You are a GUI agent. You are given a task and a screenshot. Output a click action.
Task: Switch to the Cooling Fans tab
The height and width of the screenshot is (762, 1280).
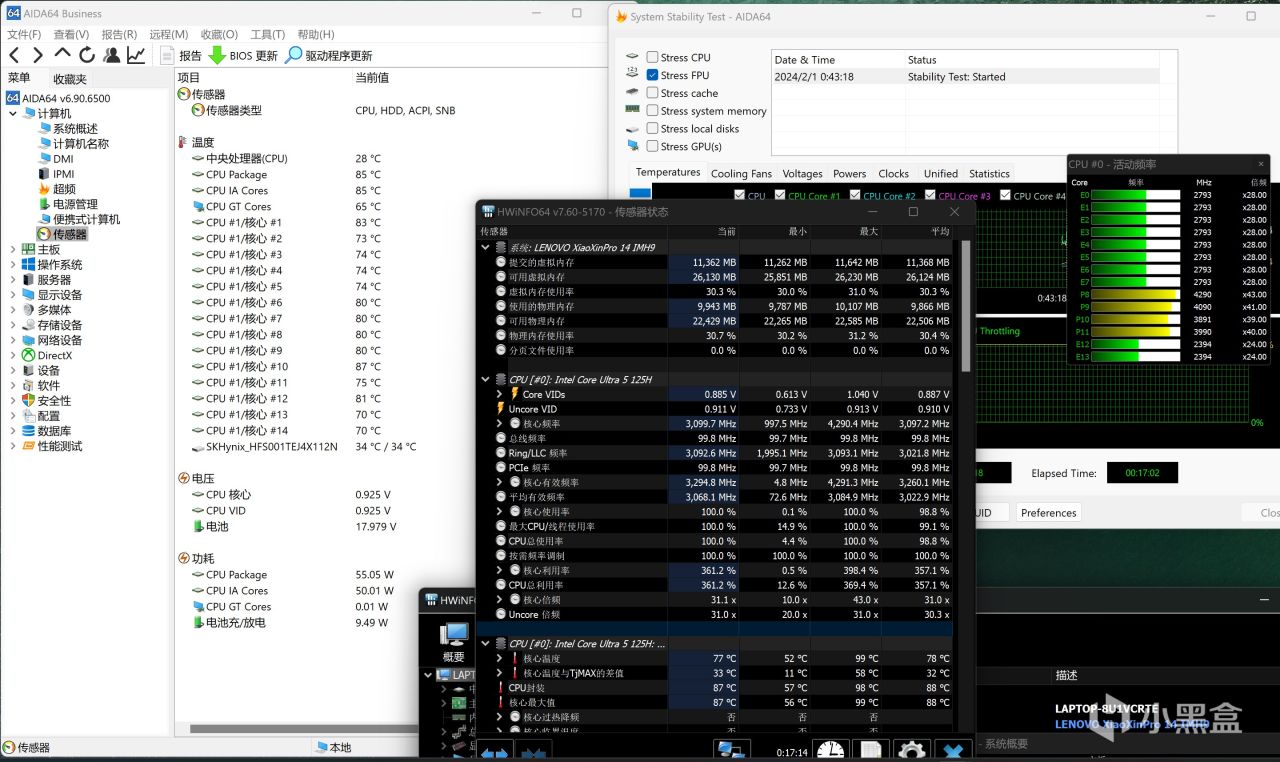(741, 173)
